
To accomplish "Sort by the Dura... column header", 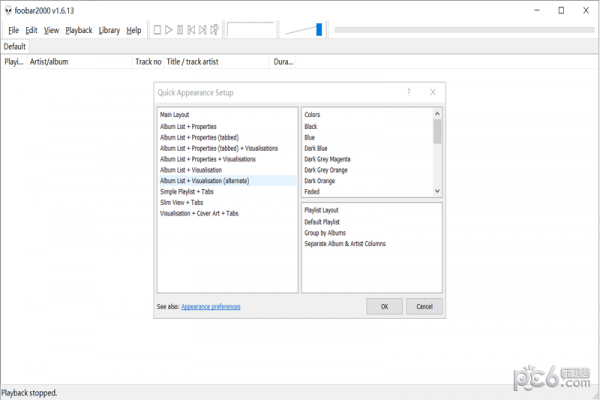I will coord(283,62).
